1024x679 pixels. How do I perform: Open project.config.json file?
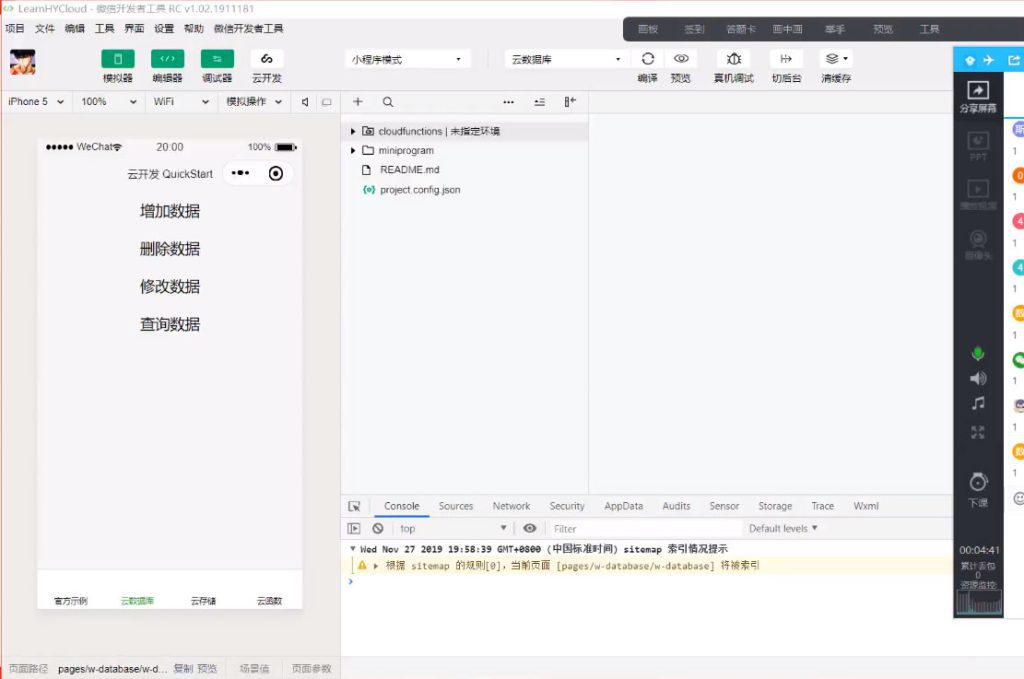tap(420, 190)
